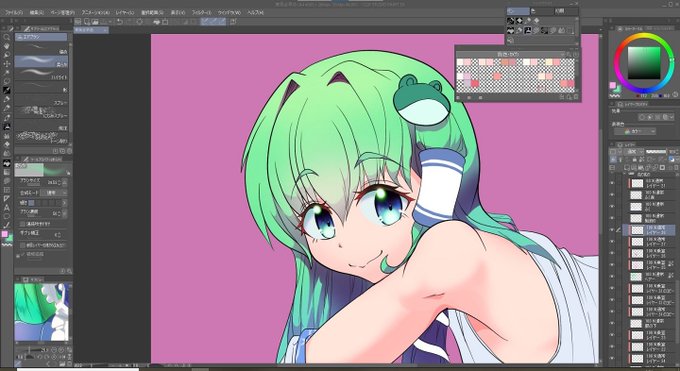
Task: Select the Airbrush tool in the toolbox
Action: [x=7, y=127]
